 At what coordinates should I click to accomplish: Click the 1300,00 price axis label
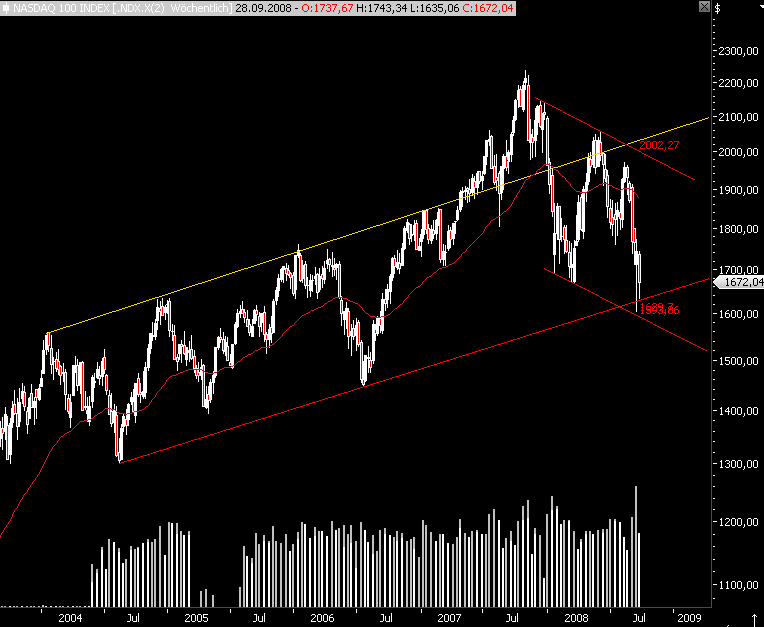point(739,464)
